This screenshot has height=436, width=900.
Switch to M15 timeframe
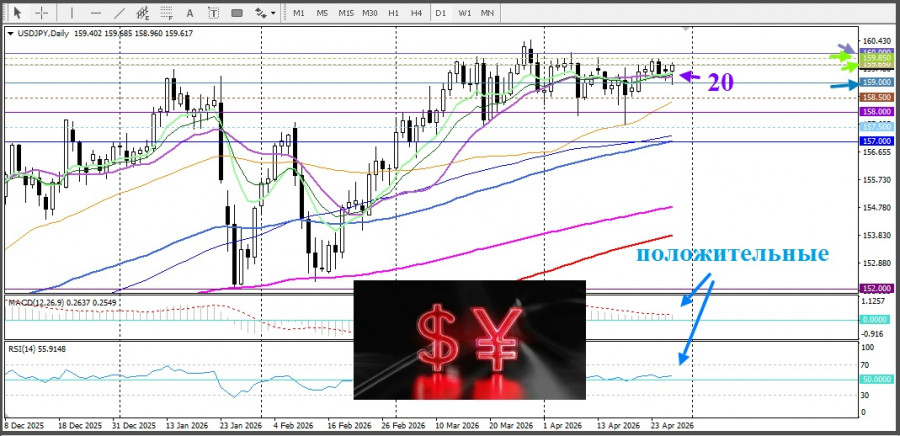tap(346, 13)
